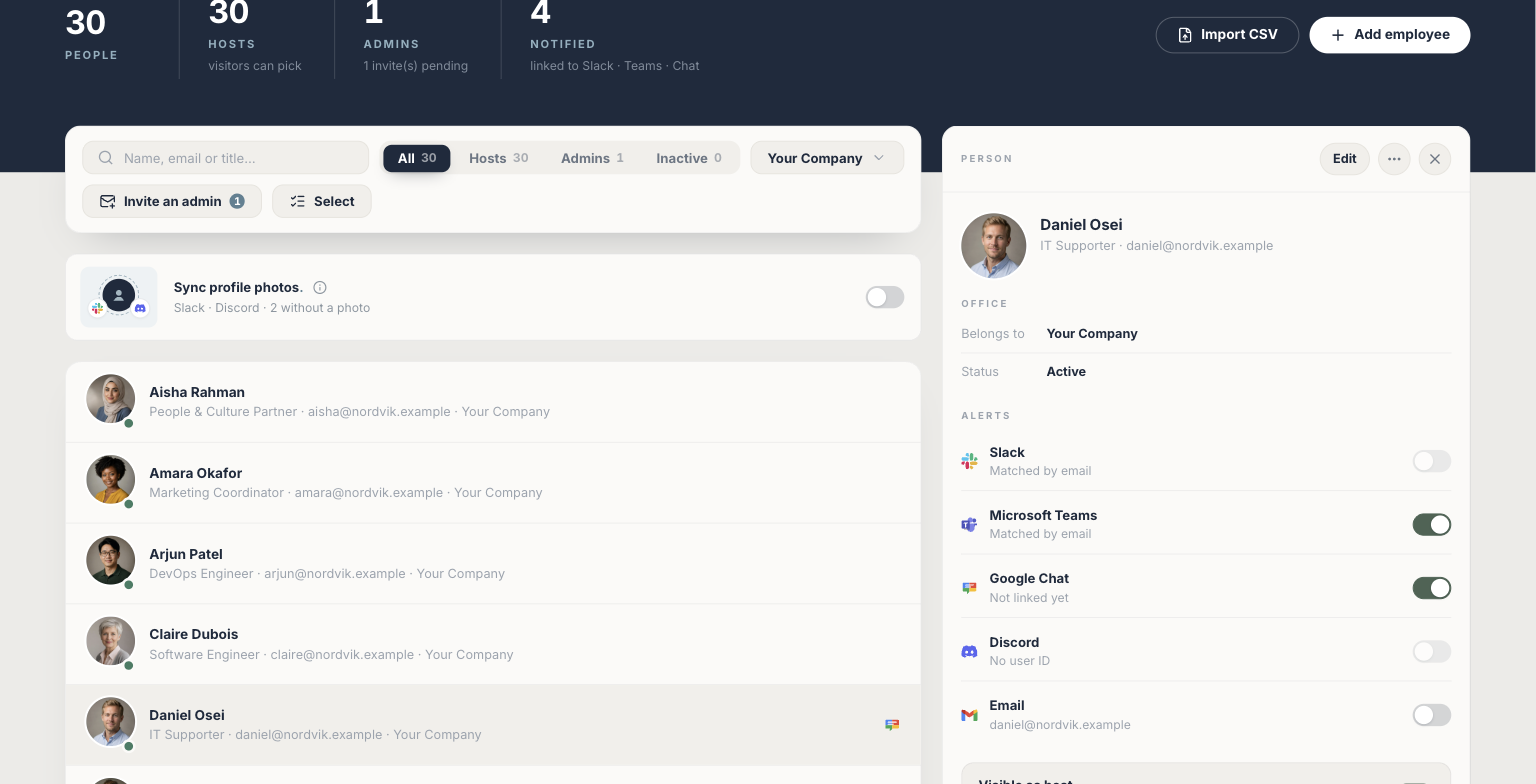Image resolution: width=1536 pixels, height=784 pixels.
Task: Switch to the Hosts filter tab
Action: [x=498, y=158]
